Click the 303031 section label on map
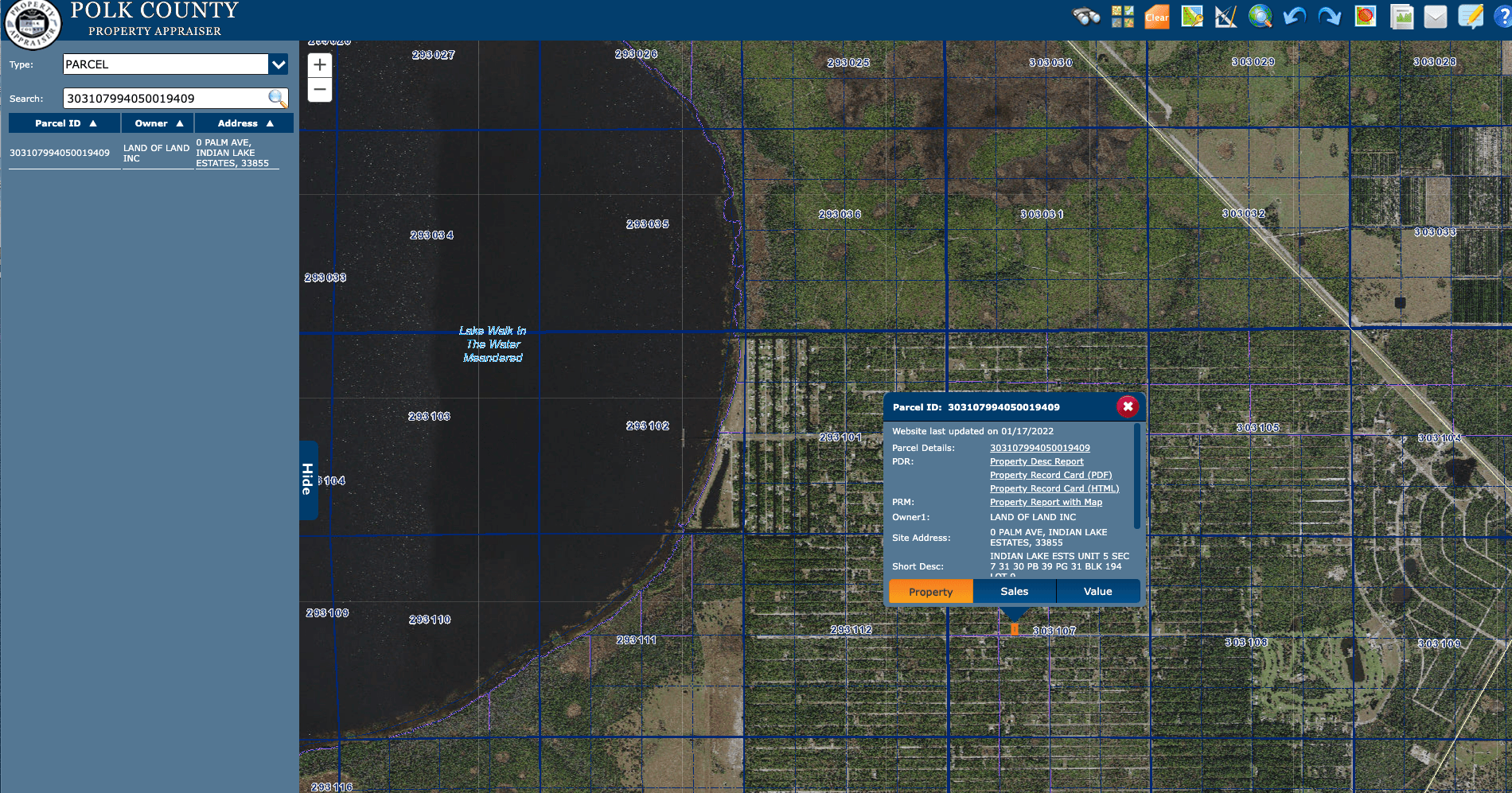Viewport: 1512px width, 793px height. point(1042,215)
